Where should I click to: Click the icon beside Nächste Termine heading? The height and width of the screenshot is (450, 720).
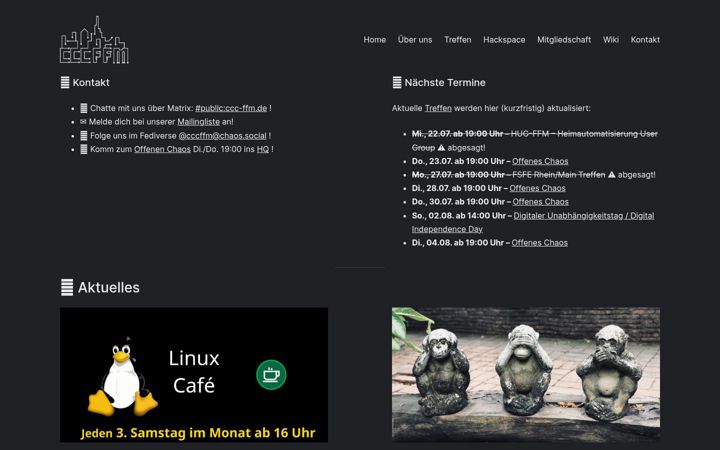click(397, 83)
